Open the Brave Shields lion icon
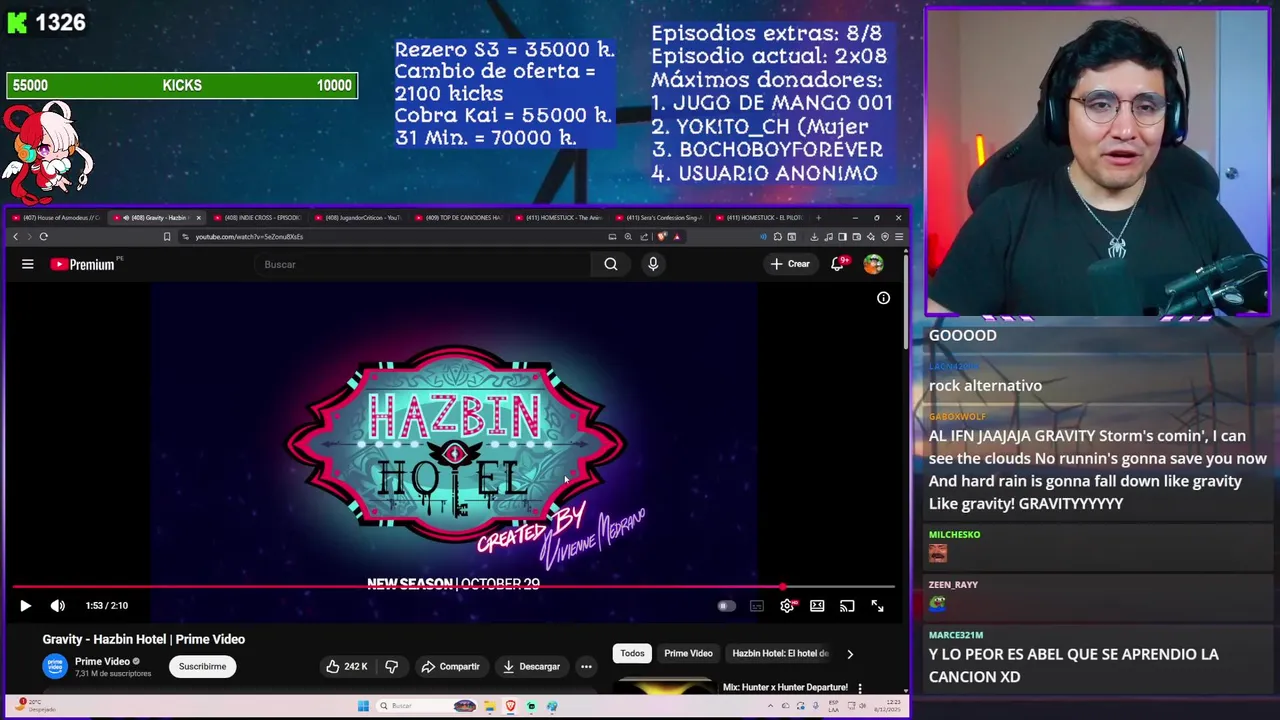Screen dimensions: 1280x720 [x=662, y=237]
